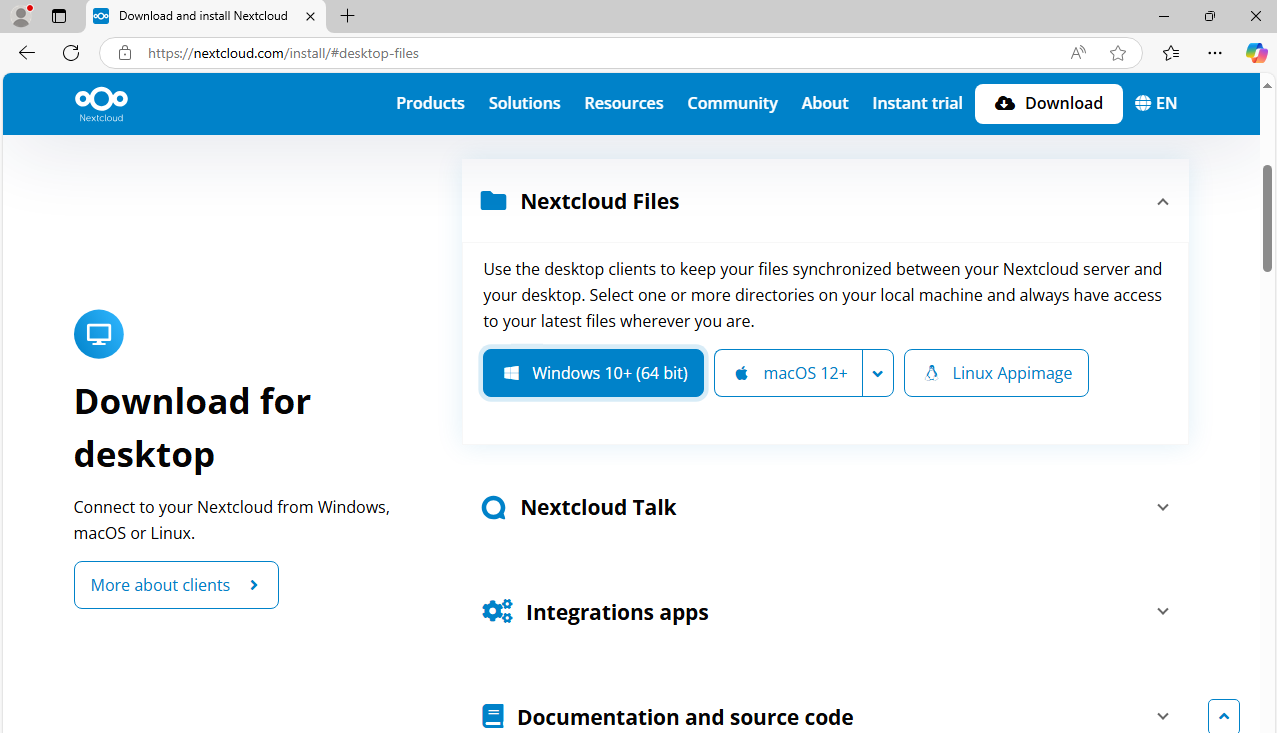
Task: Click the scroll-to-top arrow button
Action: (1224, 716)
